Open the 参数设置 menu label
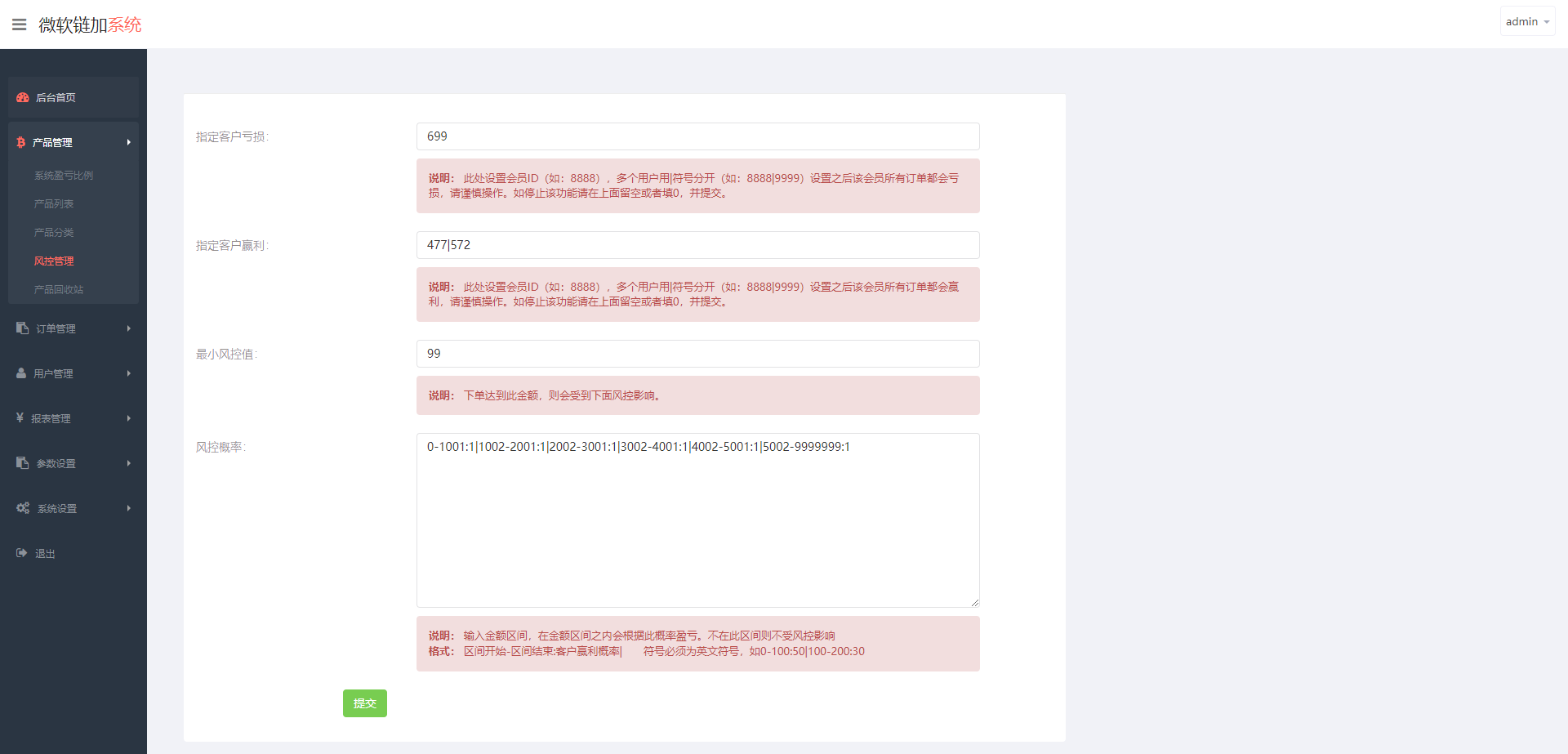1568x754 pixels. click(x=56, y=464)
